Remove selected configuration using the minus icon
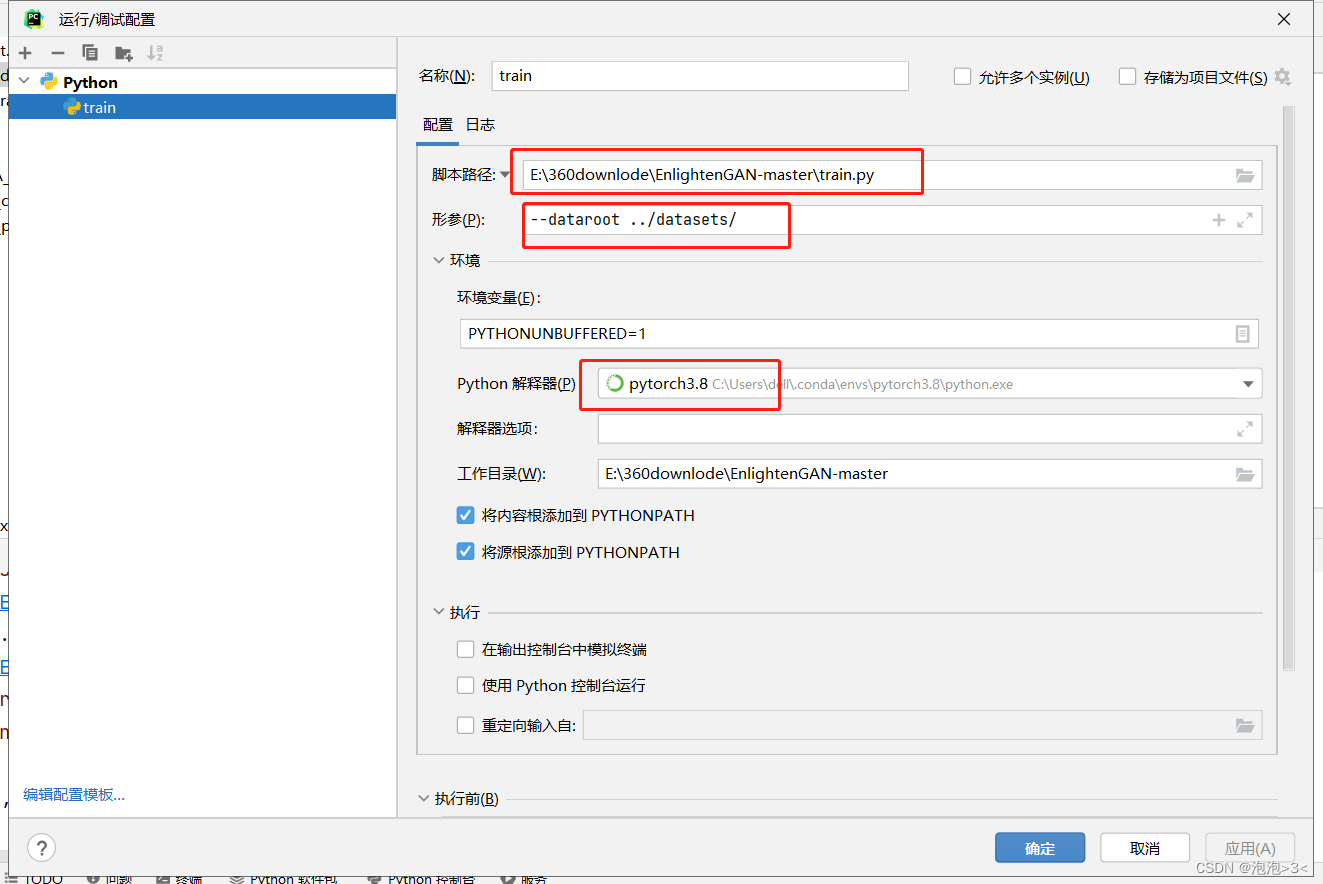The image size is (1323, 884). pos(57,52)
